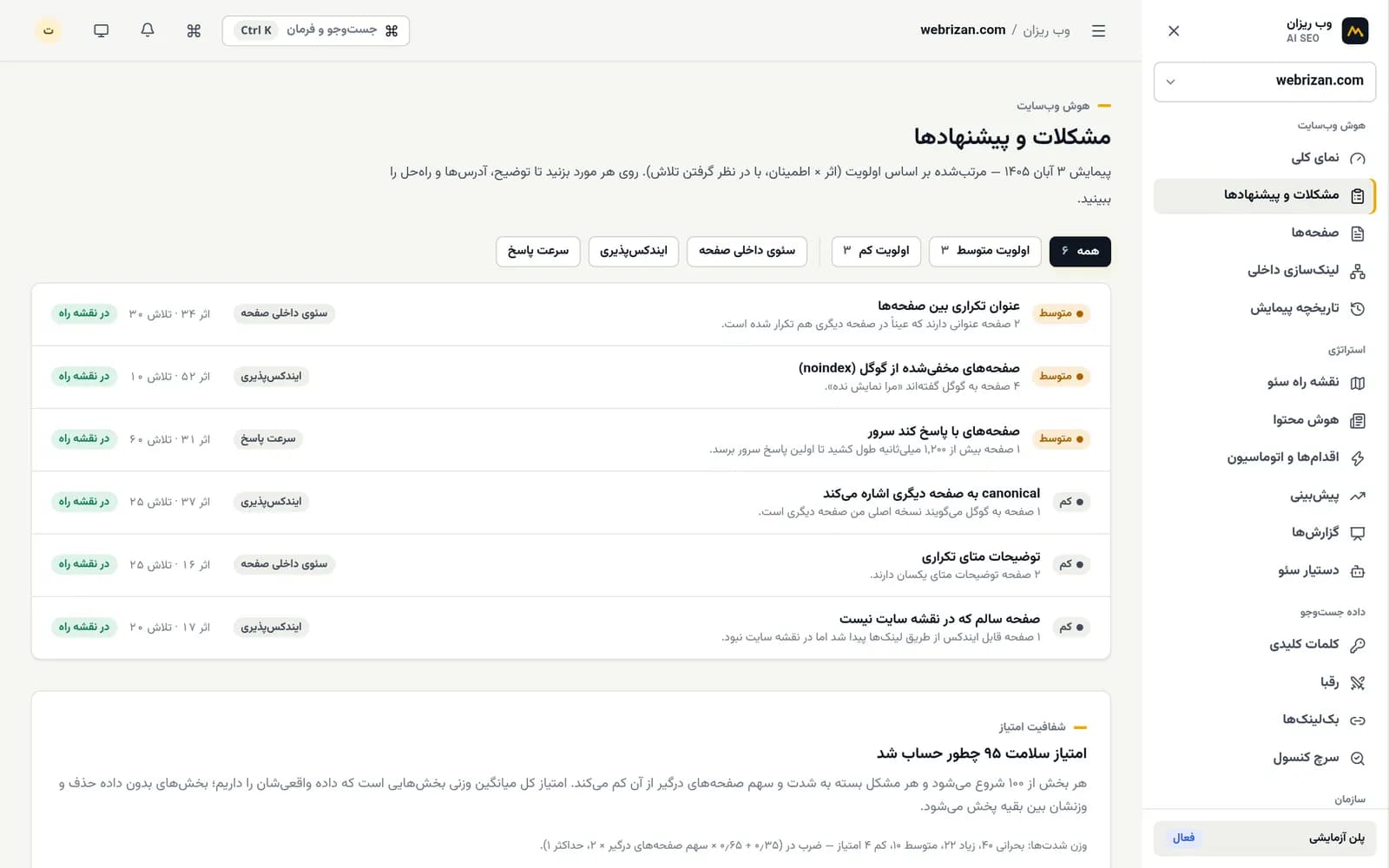
Task: Open کلمات کلیدی keywords icon
Action: click(x=1358, y=644)
